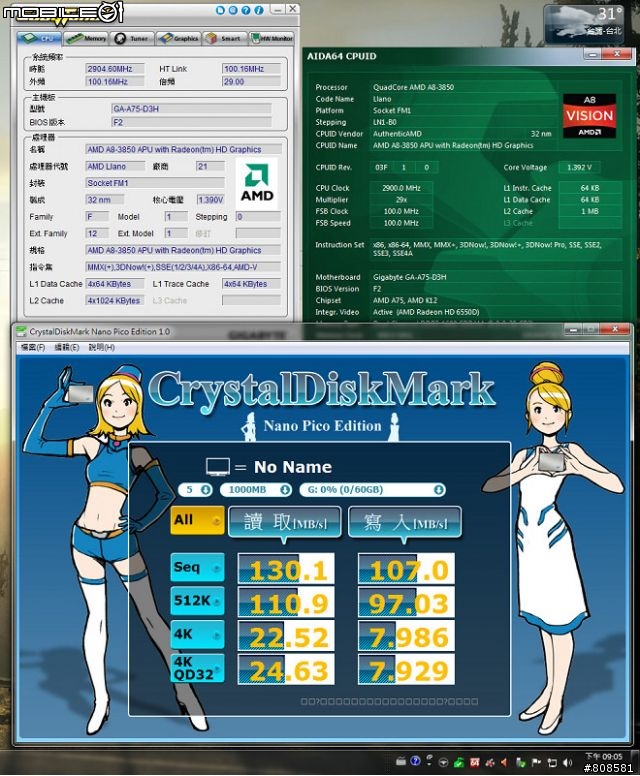Viewport: 640px width, 776px height.
Task: Click the 2904.60MHz clock value field
Action: 115,69
